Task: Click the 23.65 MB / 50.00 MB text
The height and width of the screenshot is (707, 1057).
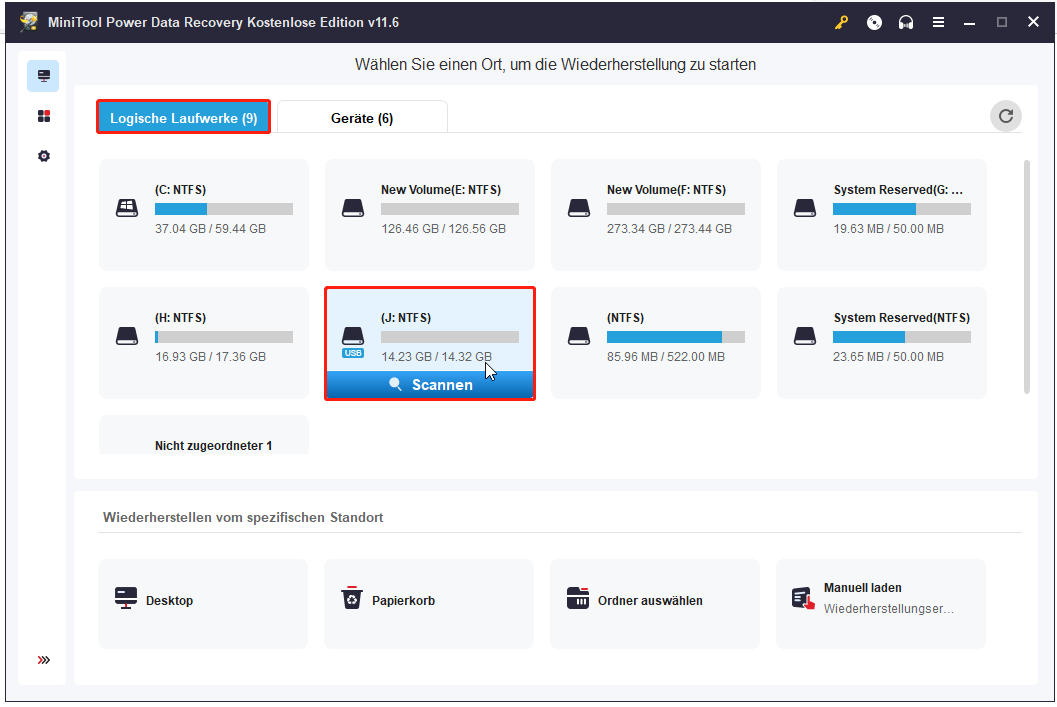Action: pyautogui.click(x=888, y=357)
